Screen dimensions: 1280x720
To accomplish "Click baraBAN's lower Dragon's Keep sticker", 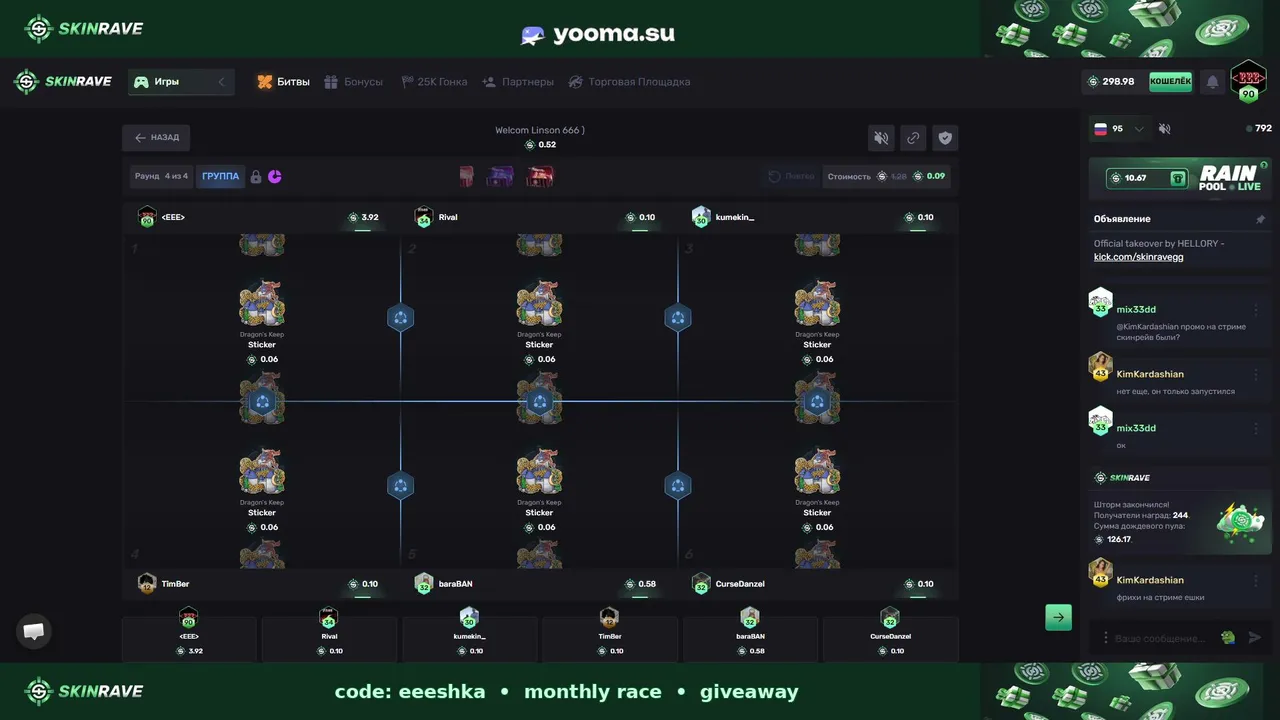I will (539, 473).
